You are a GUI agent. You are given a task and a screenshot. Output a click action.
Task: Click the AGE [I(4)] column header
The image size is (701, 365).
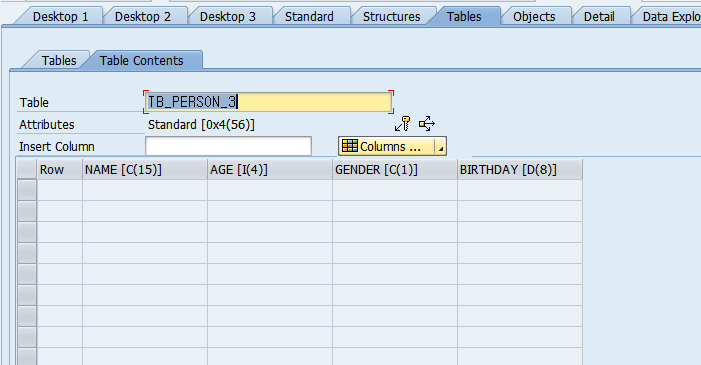(x=270, y=170)
